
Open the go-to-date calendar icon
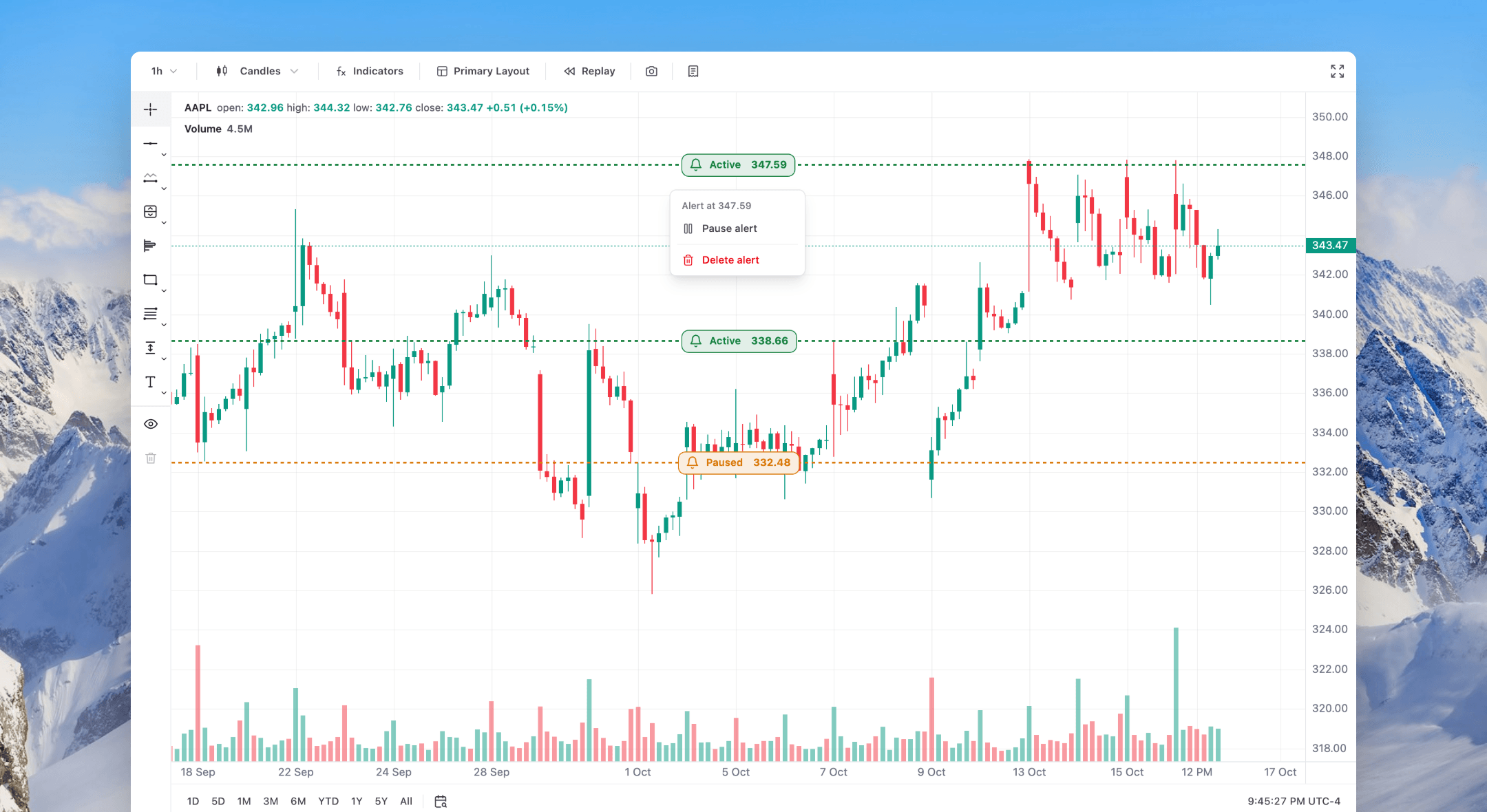(x=441, y=801)
